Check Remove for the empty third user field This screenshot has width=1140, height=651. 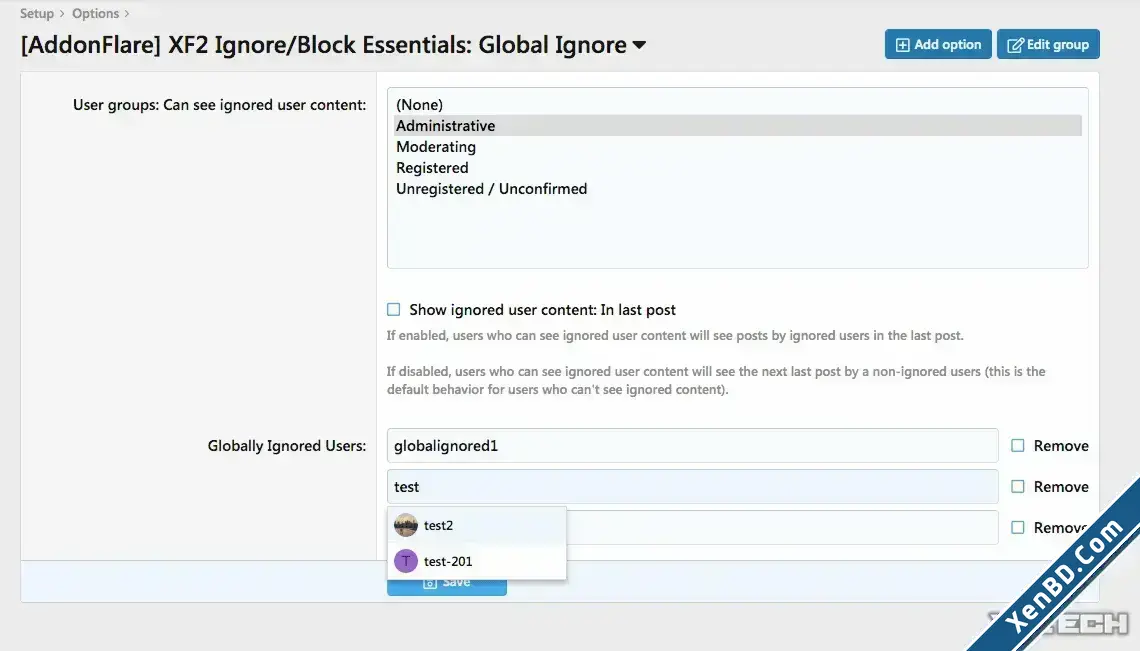pyautogui.click(x=1018, y=527)
